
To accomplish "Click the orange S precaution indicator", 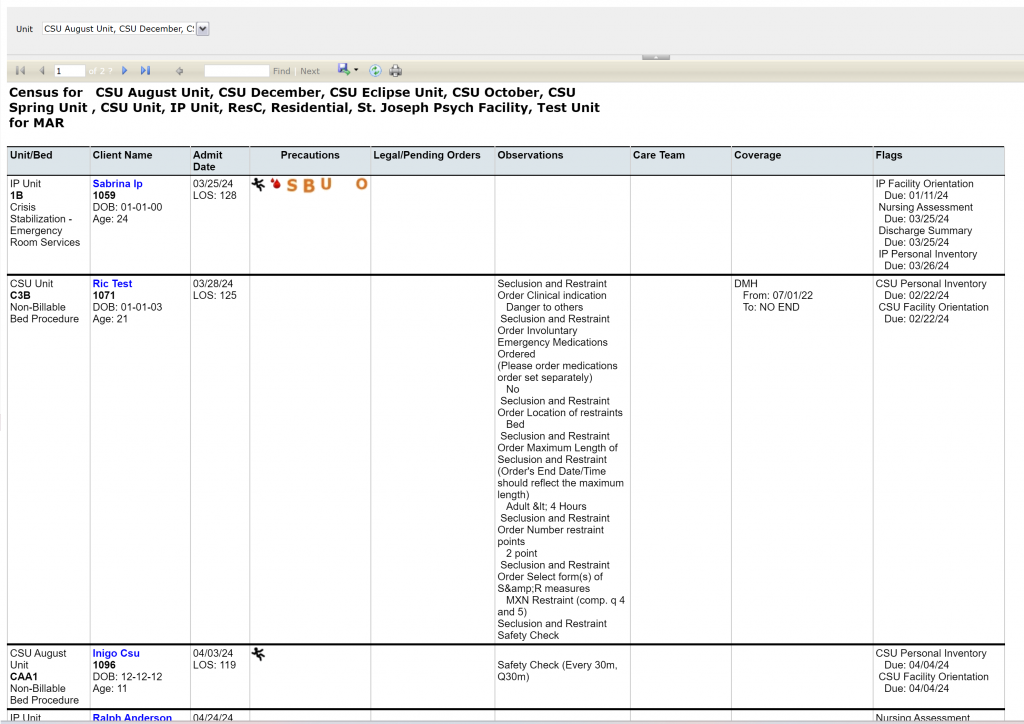I will (291, 185).
